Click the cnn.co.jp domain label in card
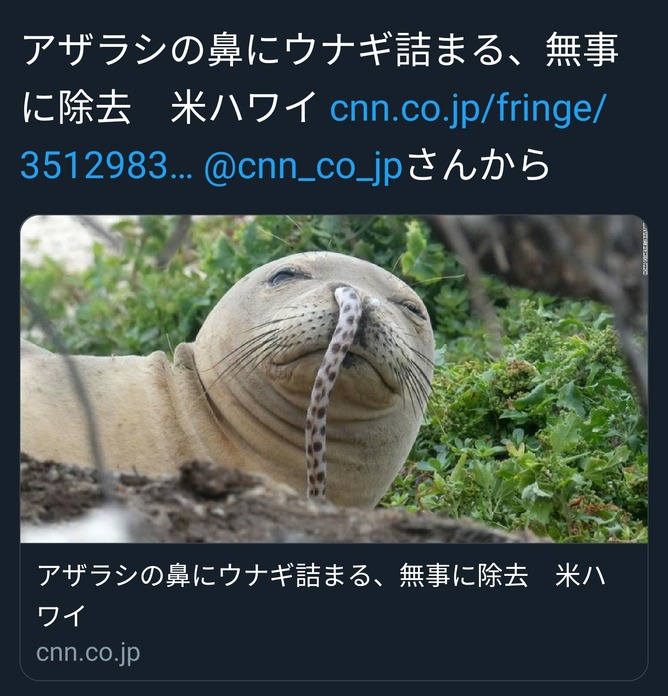Viewport: 668px width, 696px height. 88,652
